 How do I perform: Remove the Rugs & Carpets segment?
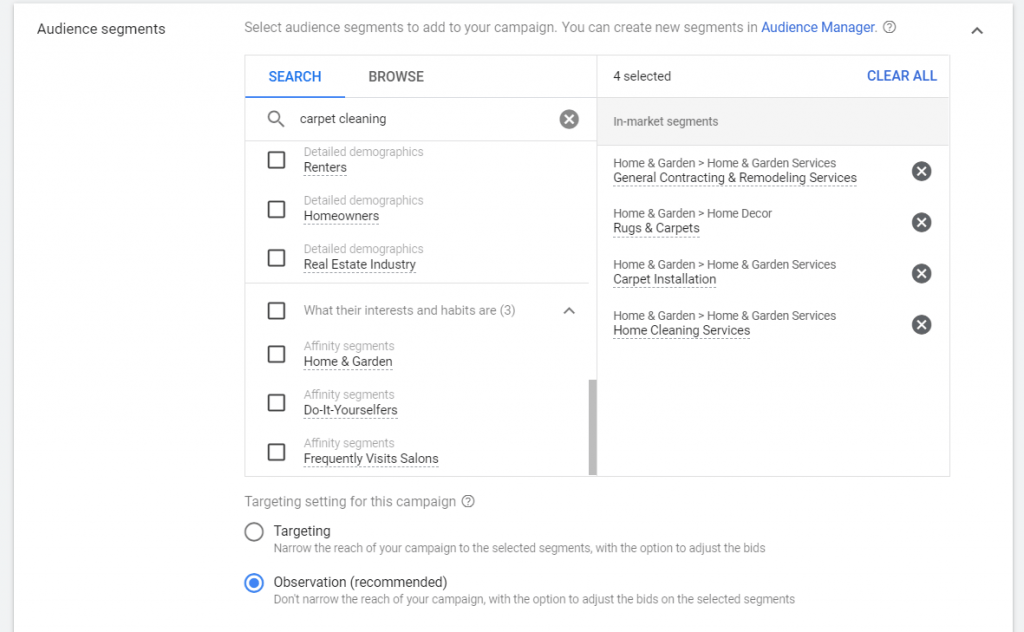coord(921,222)
